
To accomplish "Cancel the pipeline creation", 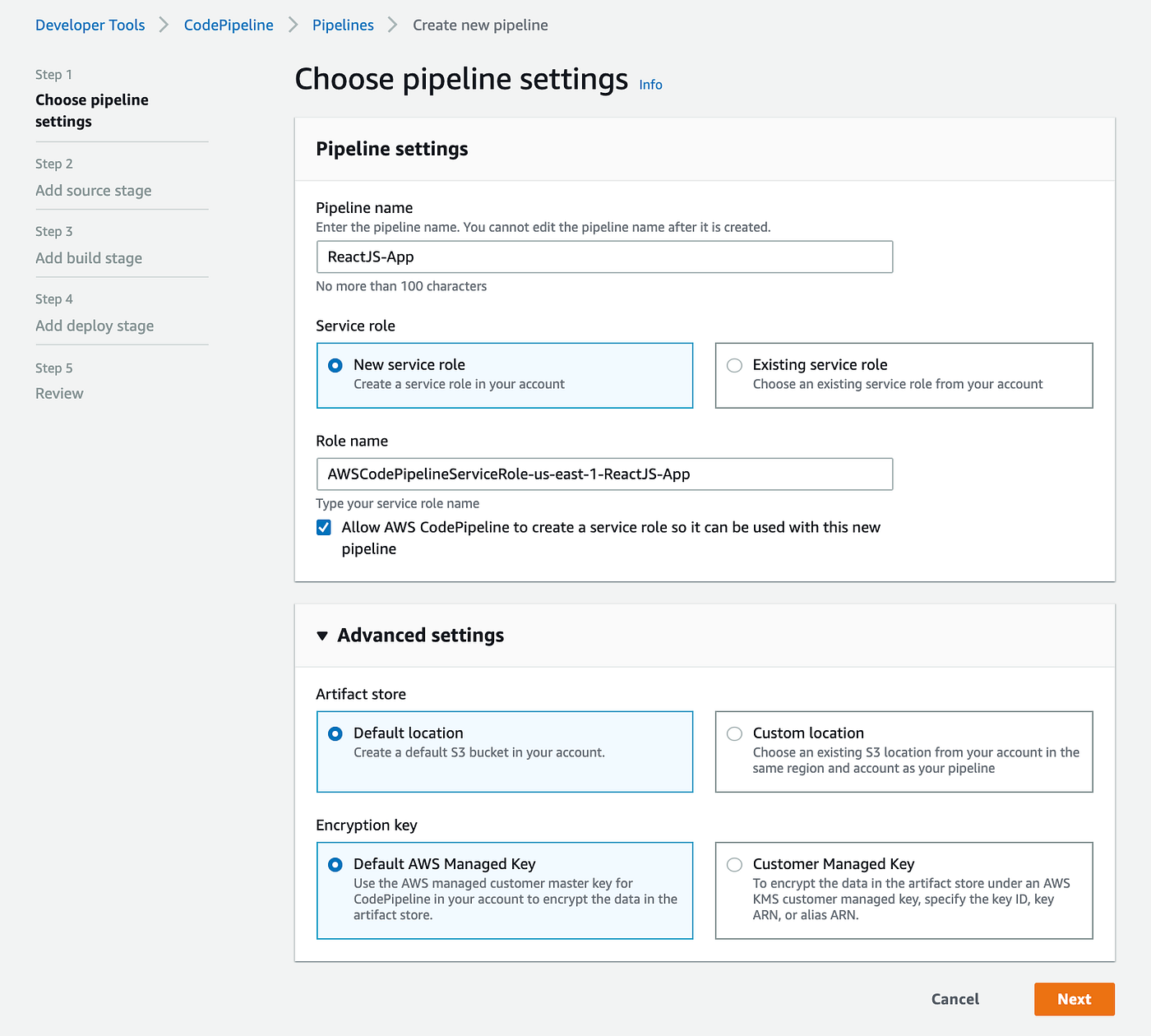I will pos(955,999).
